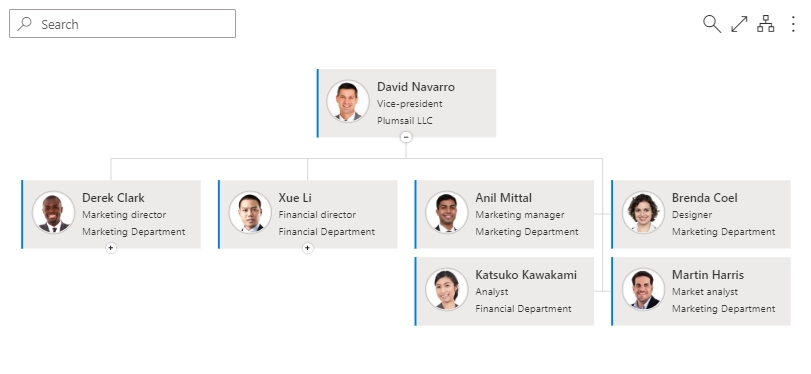
Task: Click Katsuko Kawakami's profile photo
Action: pyautogui.click(x=446, y=290)
